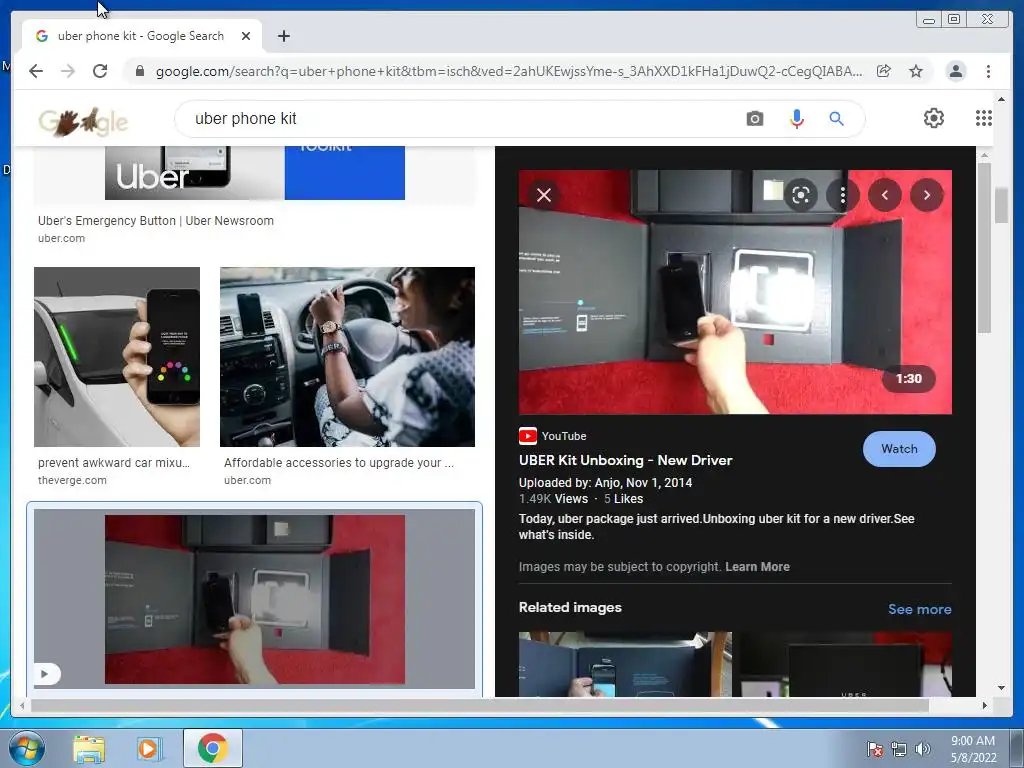Close the image preview panel
Image resolution: width=1024 pixels, height=768 pixels.
tap(543, 195)
